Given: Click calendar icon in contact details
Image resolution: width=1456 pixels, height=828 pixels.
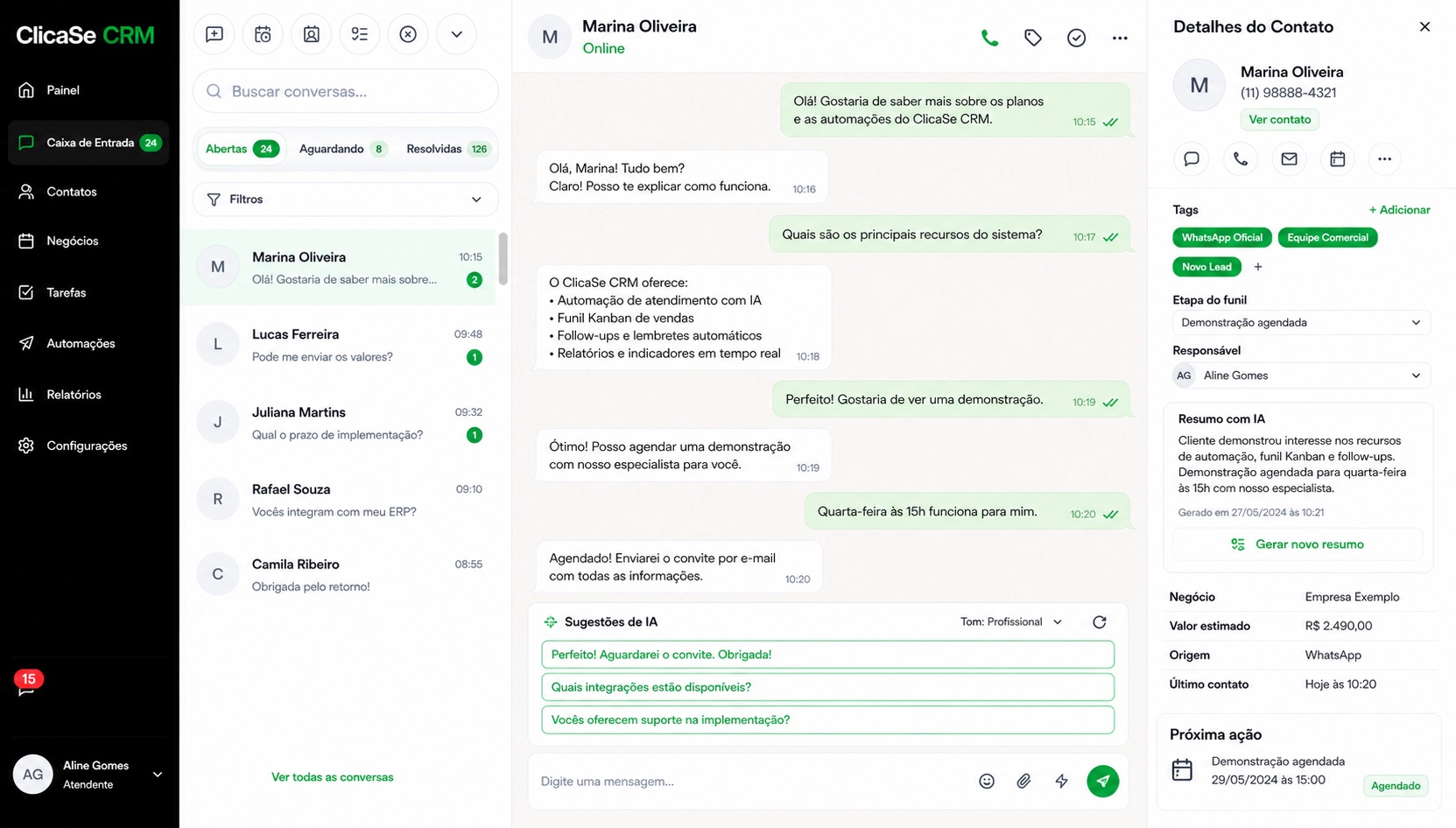Looking at the screenshot, I should coord(1337,158).
